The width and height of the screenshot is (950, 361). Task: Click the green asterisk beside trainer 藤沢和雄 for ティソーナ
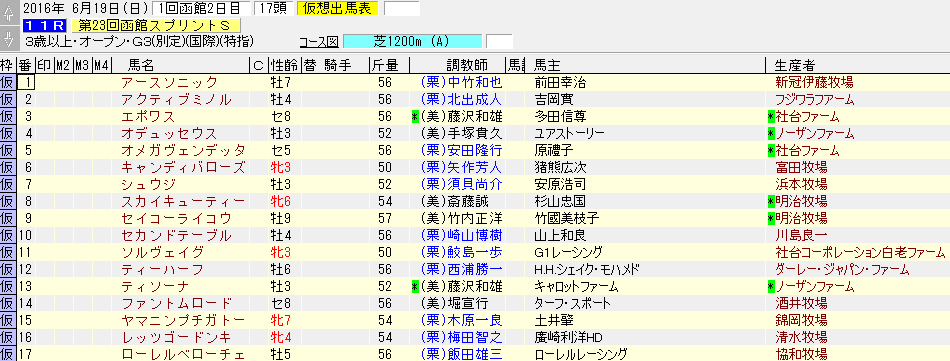point(415,286)
